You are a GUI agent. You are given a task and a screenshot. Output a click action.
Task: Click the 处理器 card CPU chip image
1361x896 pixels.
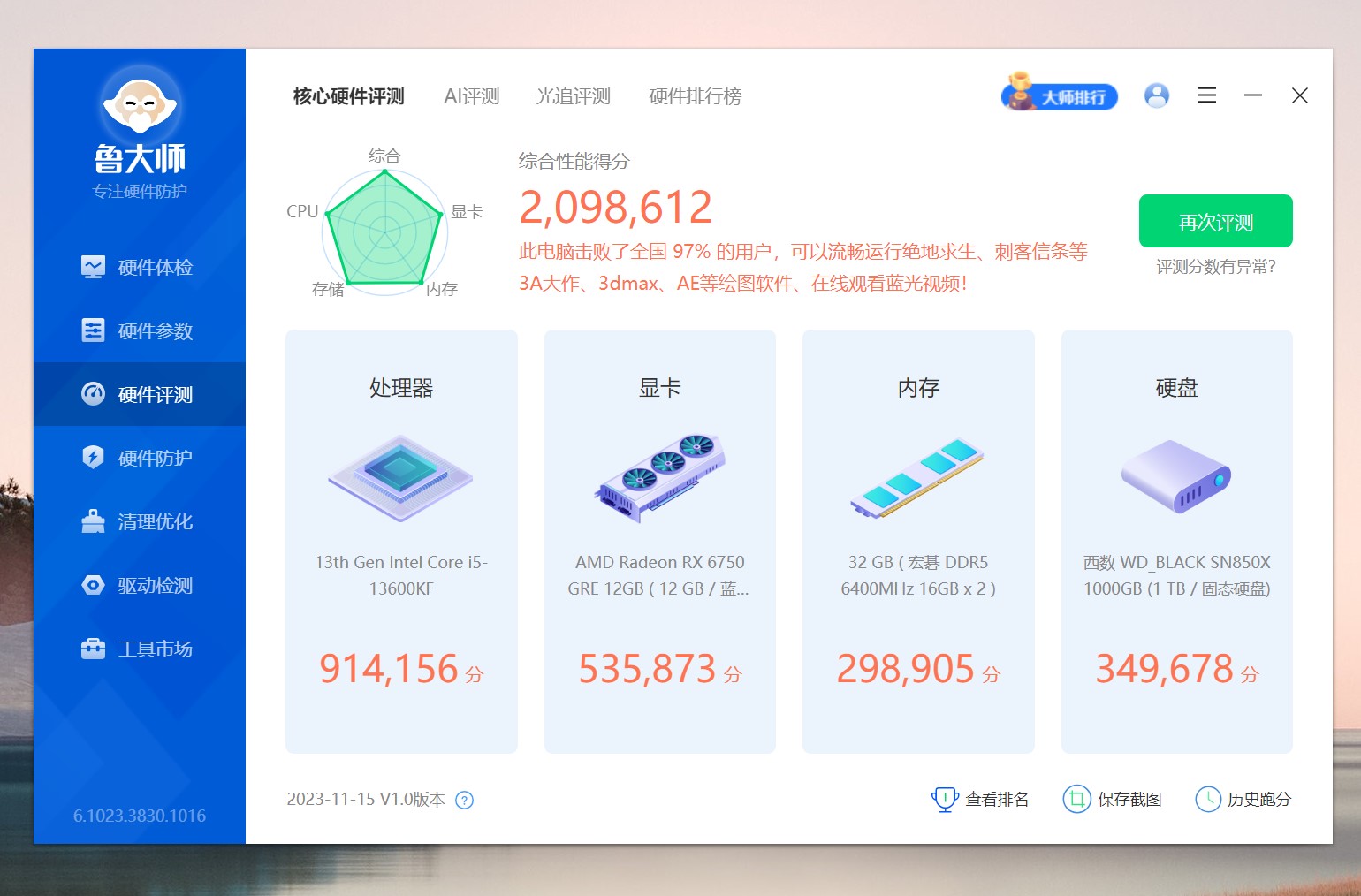tap(401, 480)
